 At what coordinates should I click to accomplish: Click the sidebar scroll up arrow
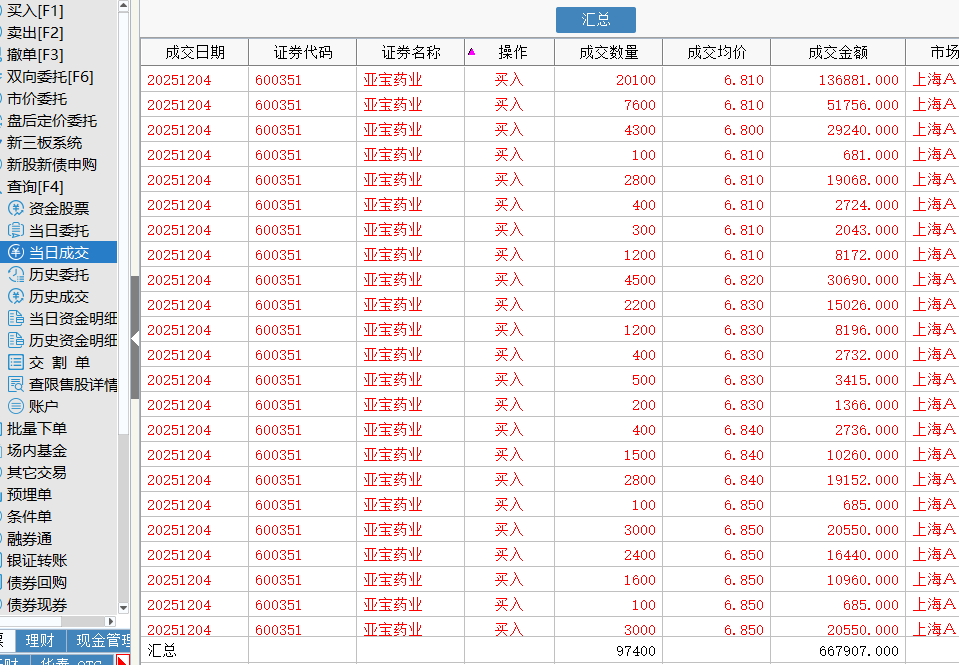pos(124,6)
